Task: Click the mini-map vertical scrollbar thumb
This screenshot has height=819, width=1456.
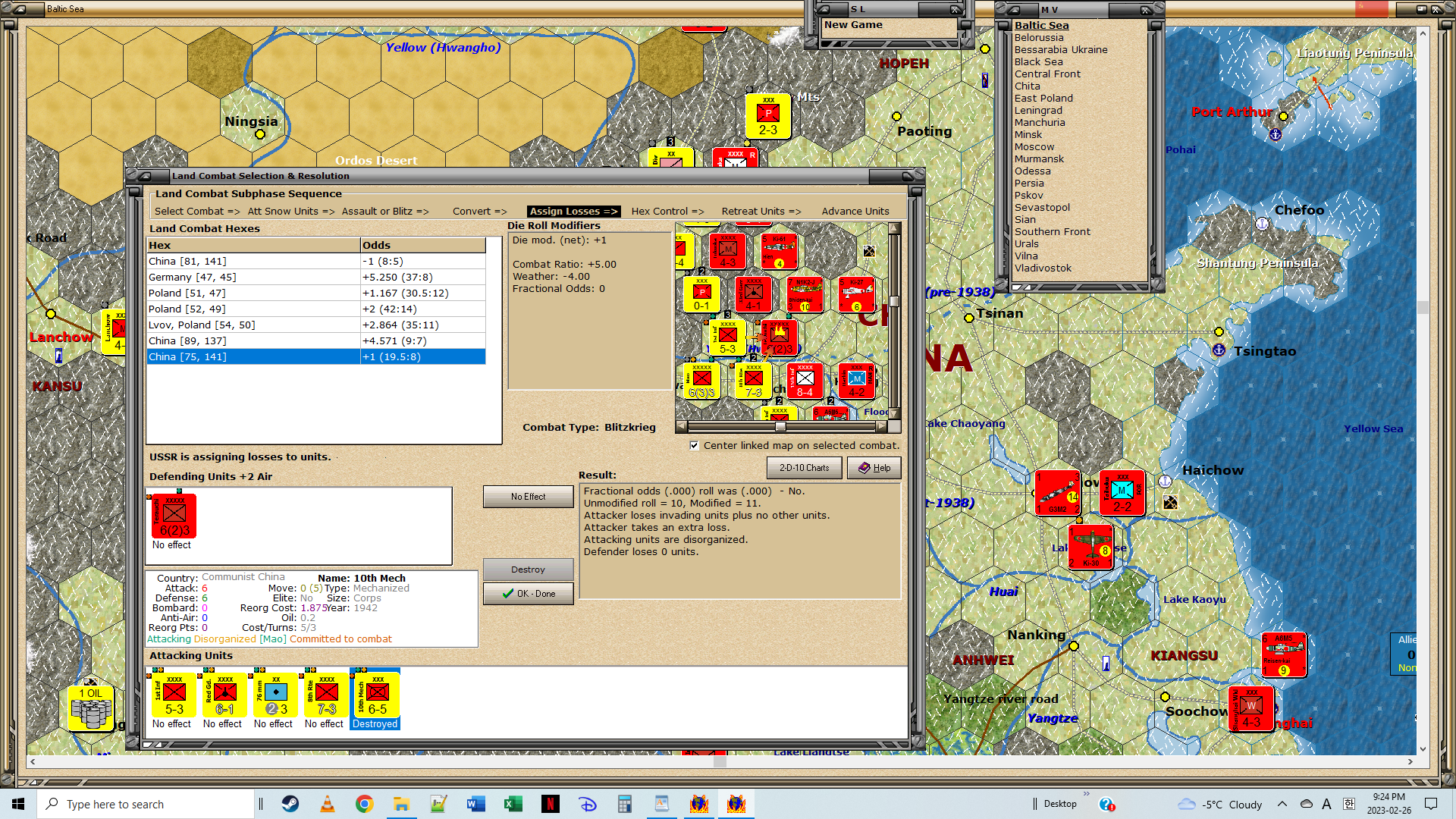Action: click(x=894, y=301)
